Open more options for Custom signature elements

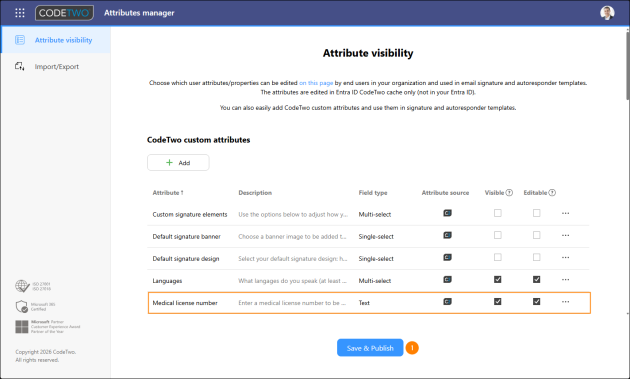point(565,213)
